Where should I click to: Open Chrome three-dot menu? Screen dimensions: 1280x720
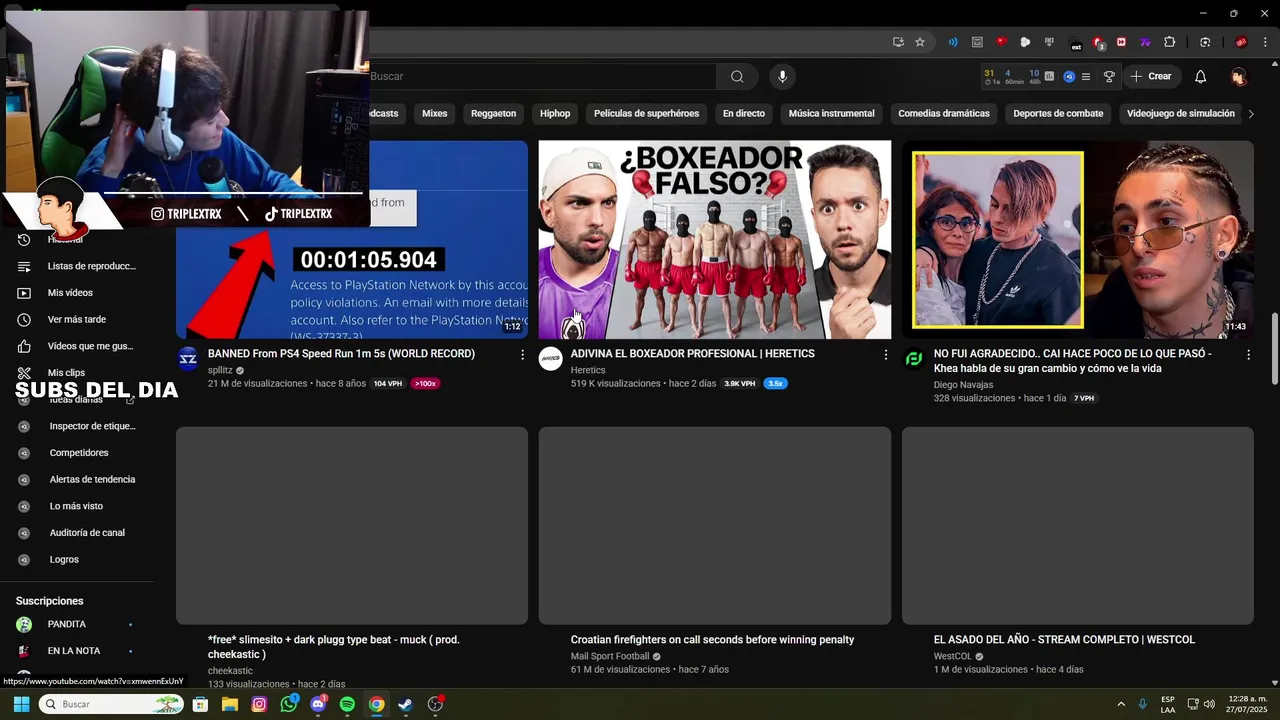[x=1263, y=42]
